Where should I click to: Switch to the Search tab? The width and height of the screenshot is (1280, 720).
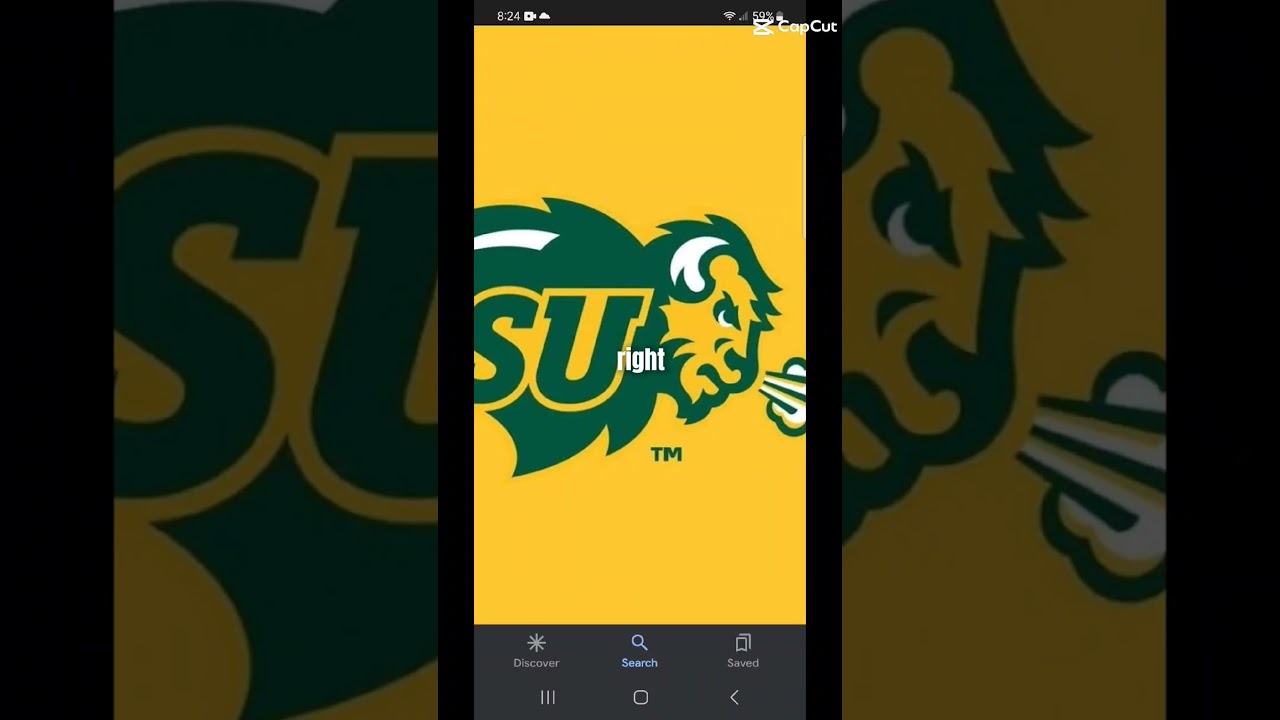click(x=639, y=650)
